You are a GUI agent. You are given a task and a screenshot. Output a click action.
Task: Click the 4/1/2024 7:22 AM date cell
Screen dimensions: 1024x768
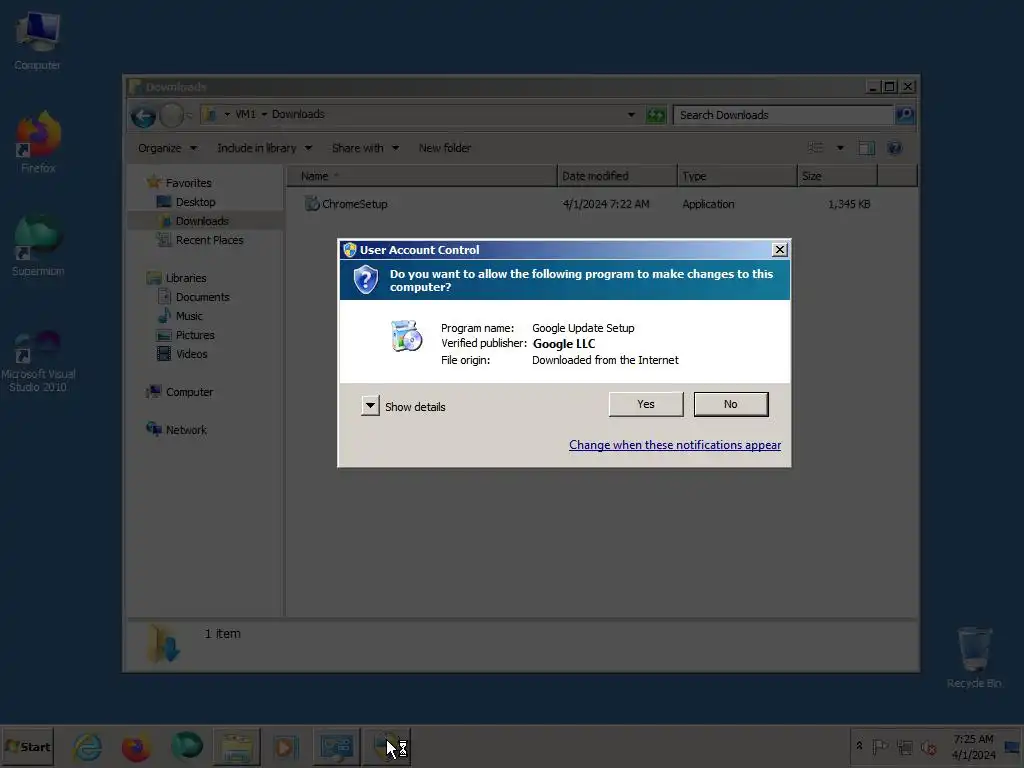pyautogui.click(x=606, y=204)
